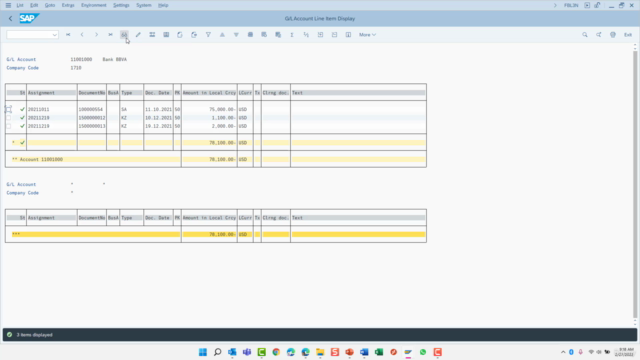Click the toolbar icon left of Set Filter

tap(194, 35)
